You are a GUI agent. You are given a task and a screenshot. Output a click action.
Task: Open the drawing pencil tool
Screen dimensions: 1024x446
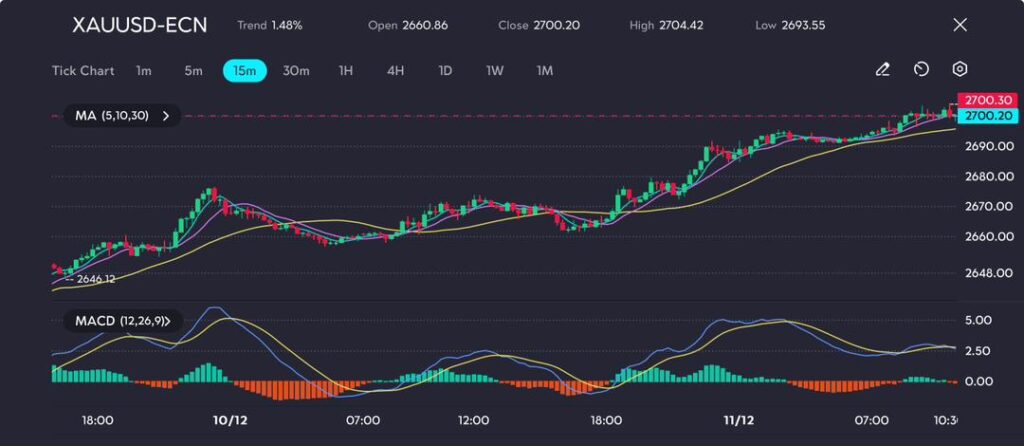pyautogui.click(x=882, y=70)
